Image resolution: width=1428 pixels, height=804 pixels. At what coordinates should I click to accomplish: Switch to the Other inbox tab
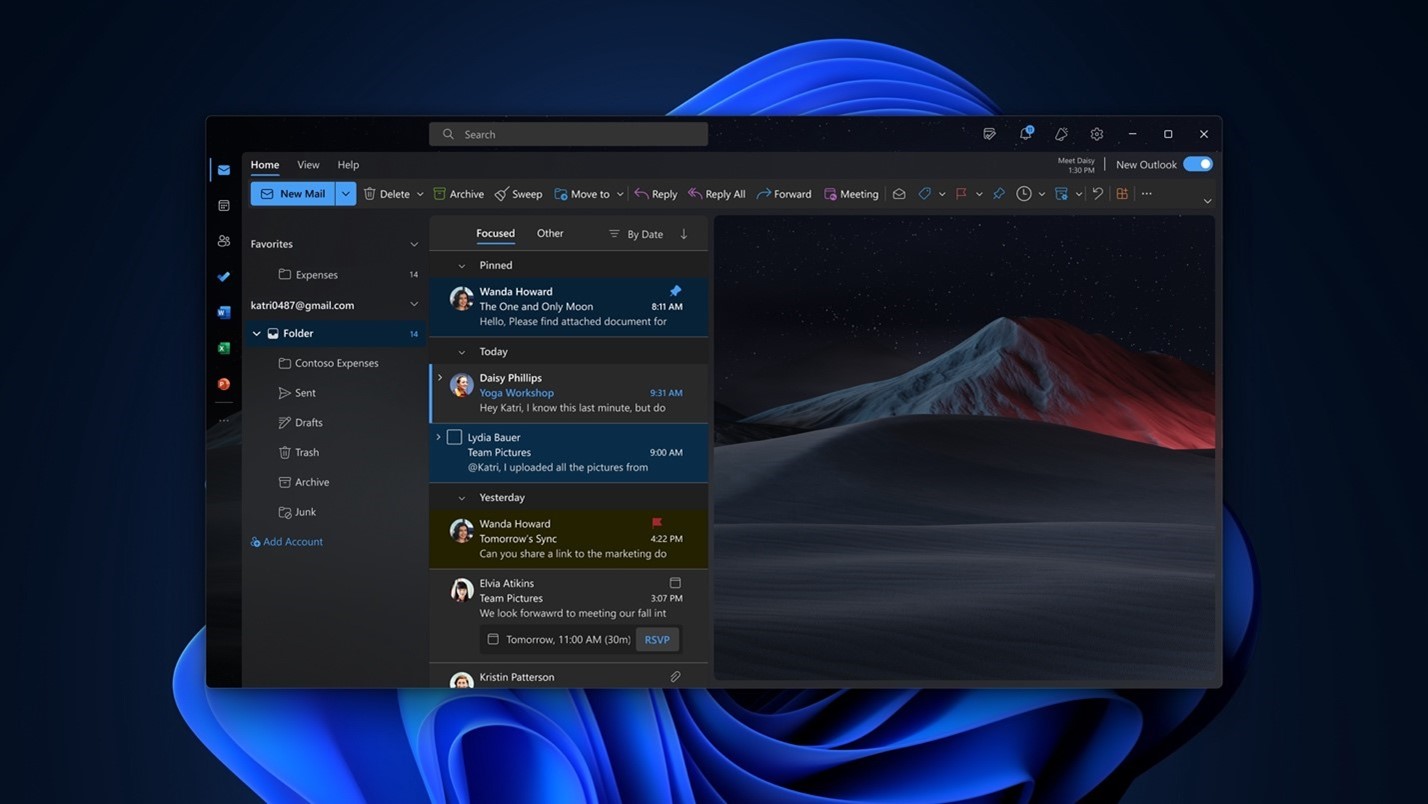[x=549, y=233]
